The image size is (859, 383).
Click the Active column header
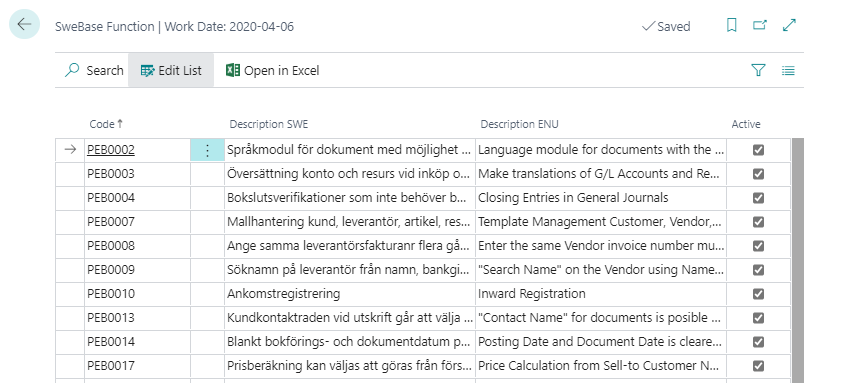[746, 124]
